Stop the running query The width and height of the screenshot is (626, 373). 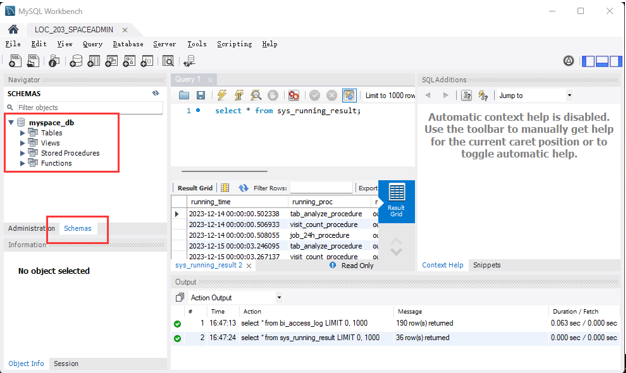tap(273, 95)
